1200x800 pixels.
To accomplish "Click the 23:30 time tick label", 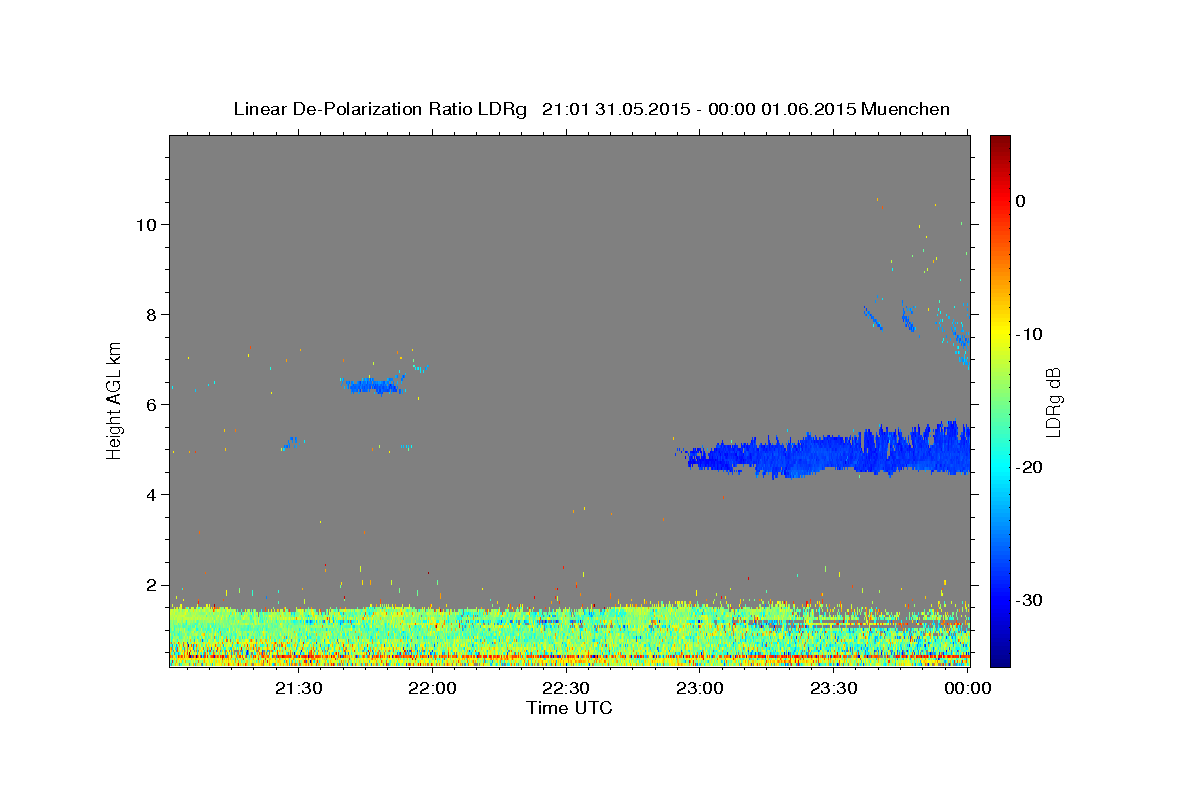I will click(x=834, y=688).
